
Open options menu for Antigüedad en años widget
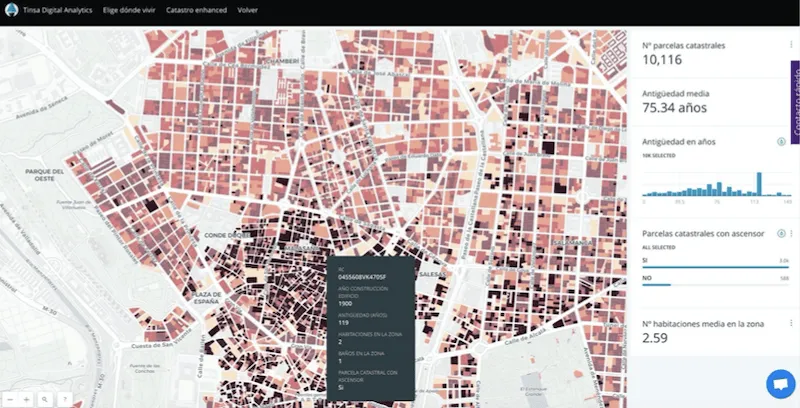click(x=791, y=142)
